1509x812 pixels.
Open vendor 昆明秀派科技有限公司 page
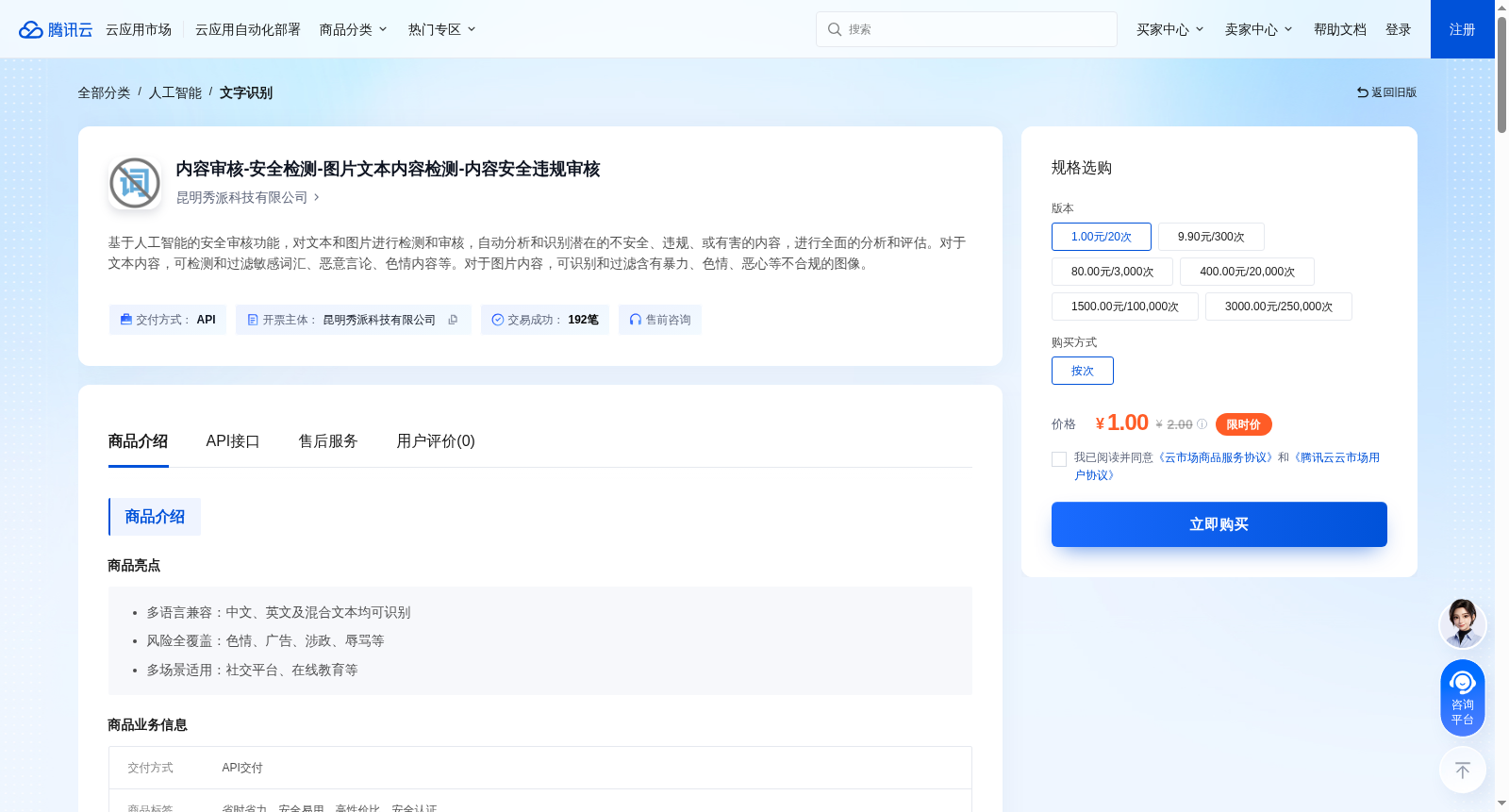[248, 197]
